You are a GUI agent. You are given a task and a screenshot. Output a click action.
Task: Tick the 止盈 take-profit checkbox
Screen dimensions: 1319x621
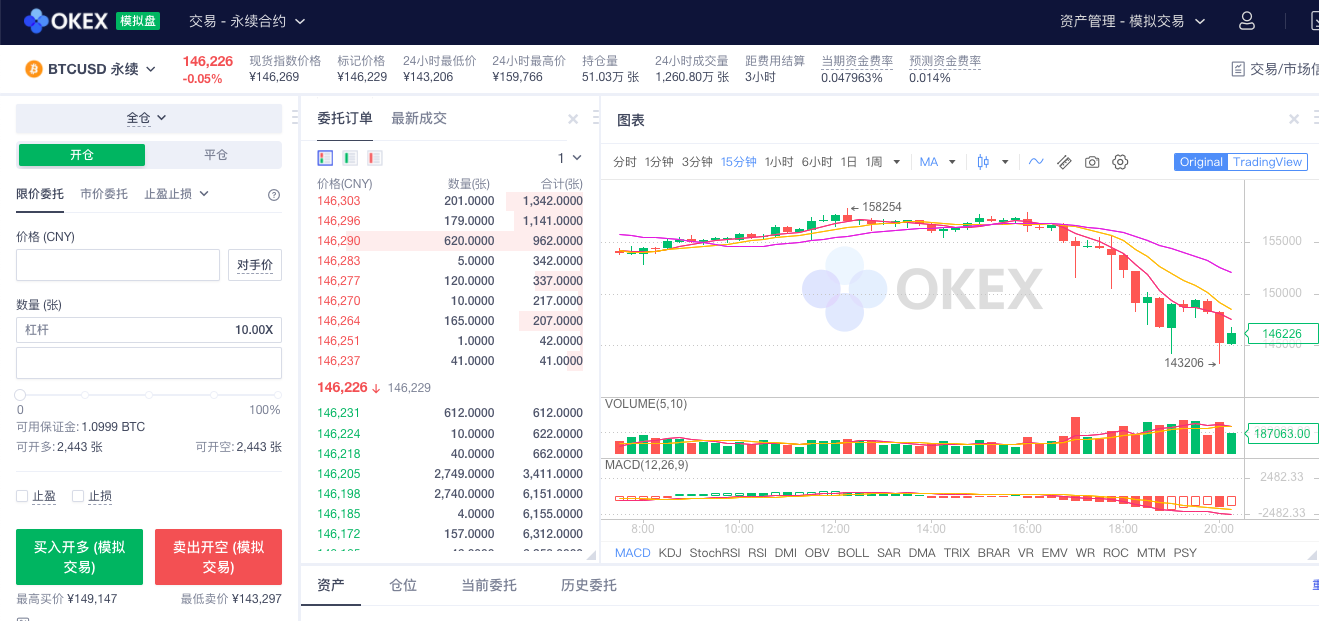pyautogui.click(x=22, y=496)
